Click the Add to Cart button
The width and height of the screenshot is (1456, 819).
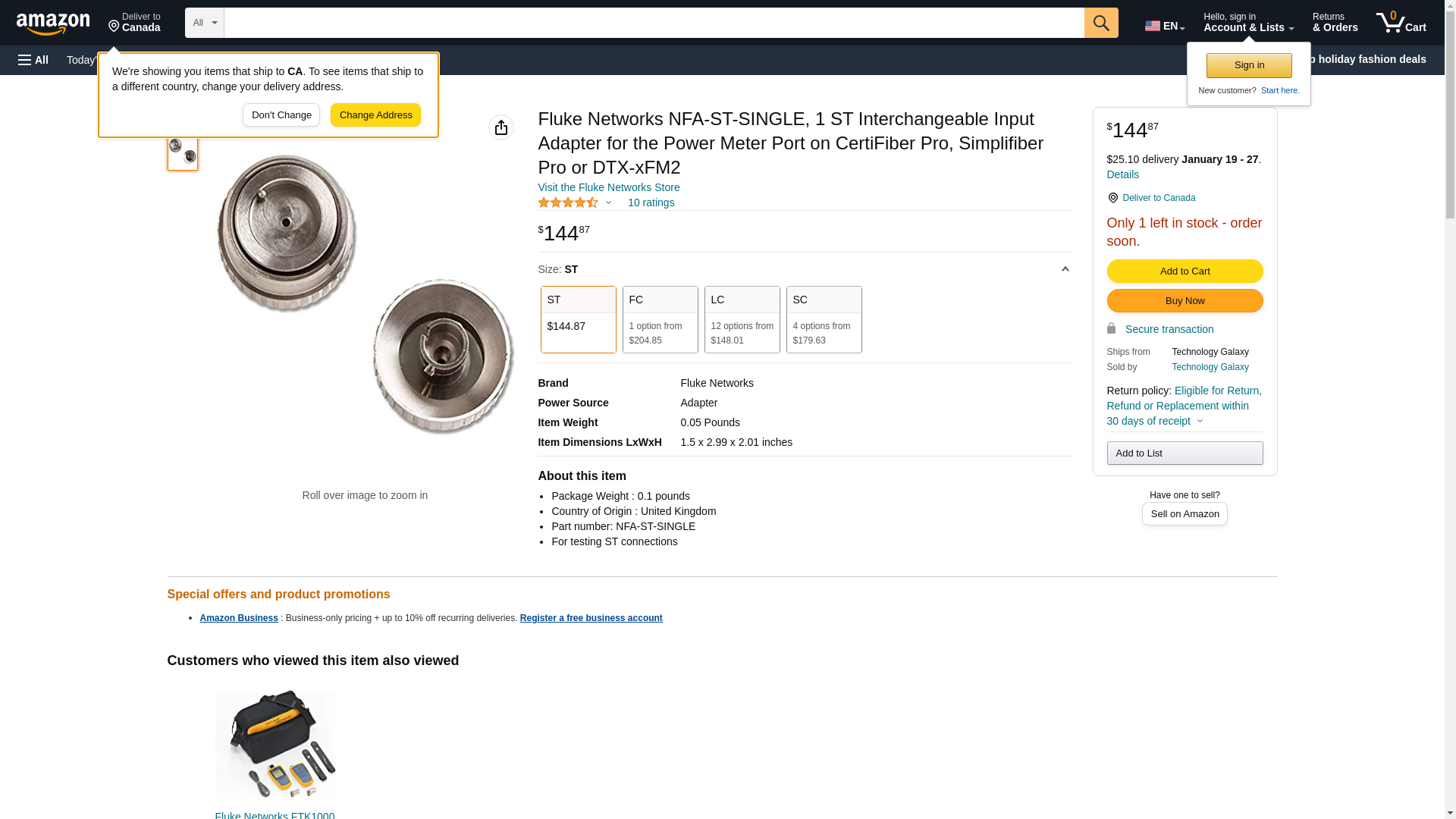1185,271
